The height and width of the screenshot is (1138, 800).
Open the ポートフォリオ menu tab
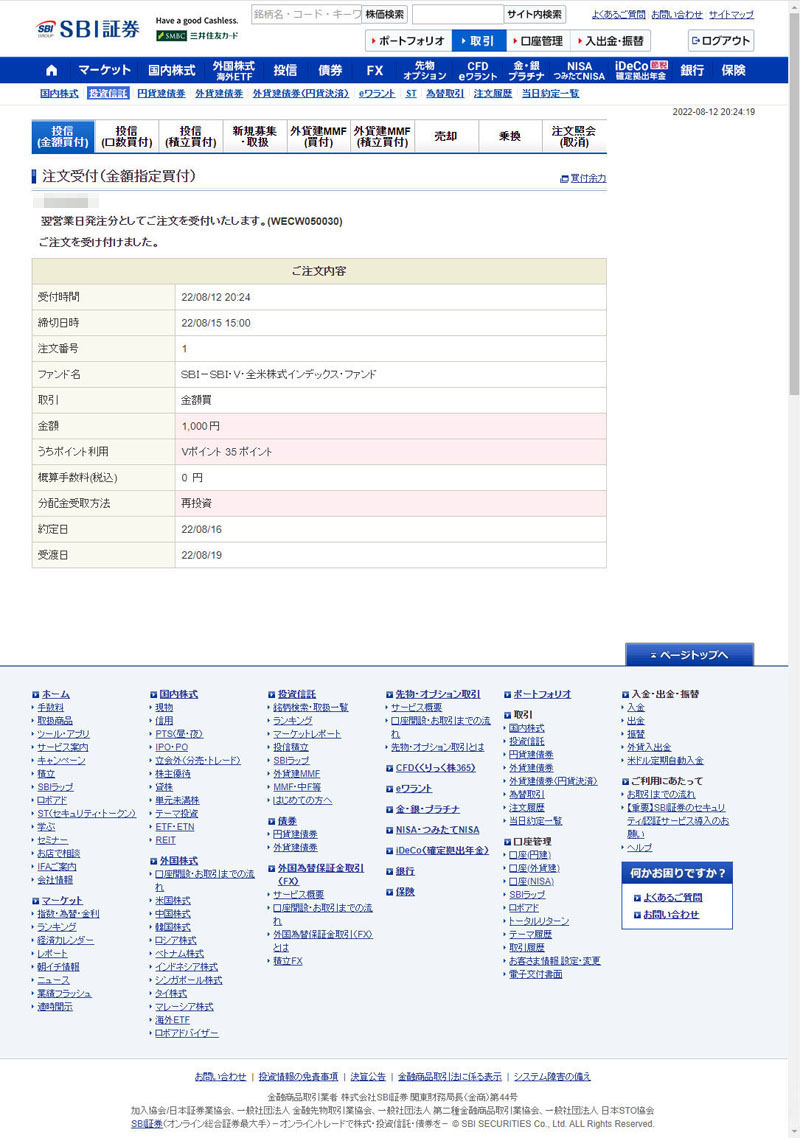click(408, 41)
